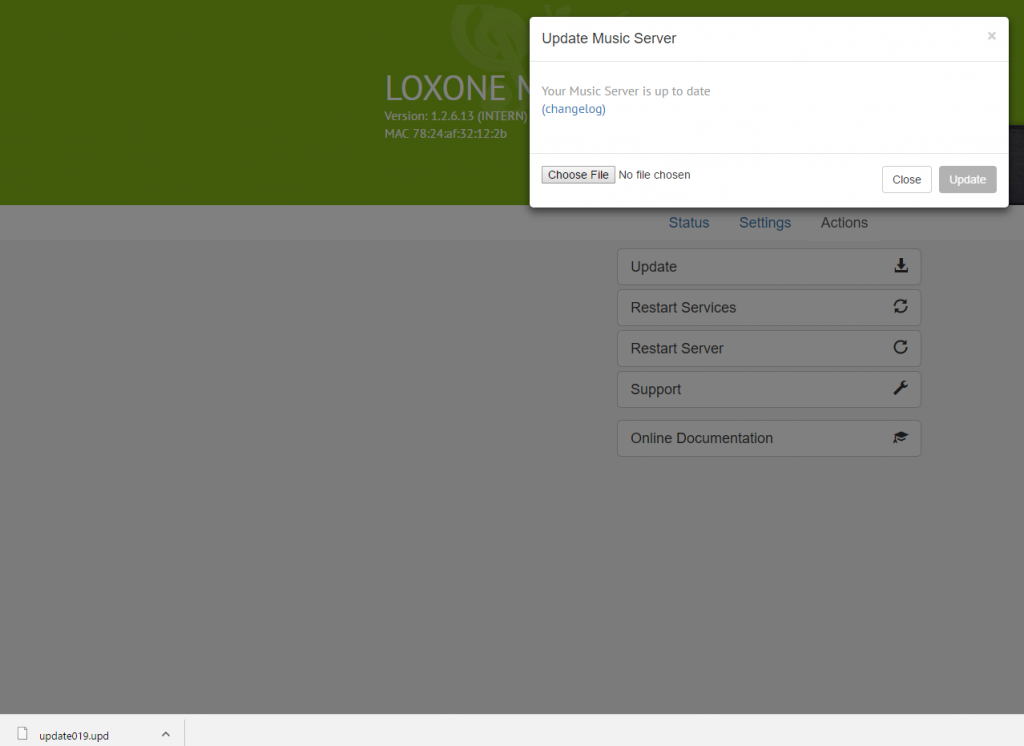Open the Restart Services action
Image resolution: width=1024 pixels, height=746 pixels.
(x=768, y=307)
